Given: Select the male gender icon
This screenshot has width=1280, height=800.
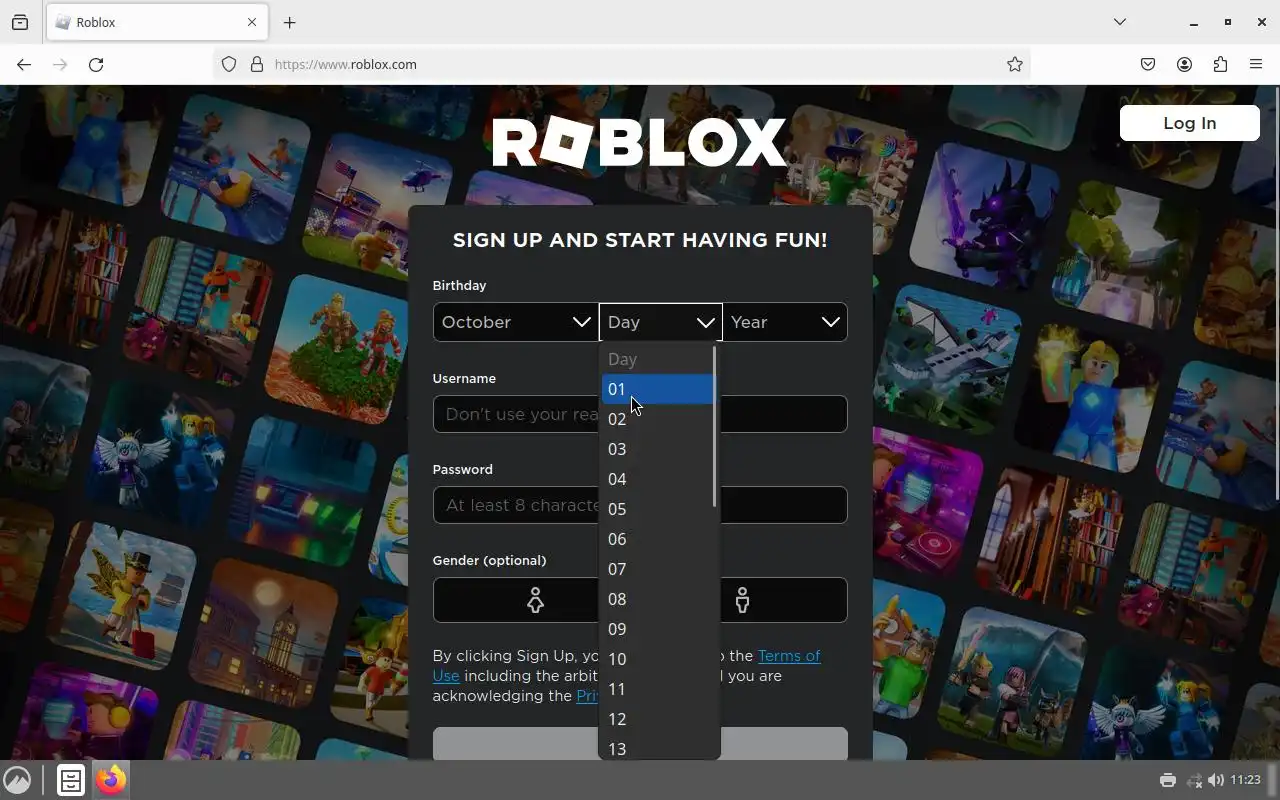Looking at the screenshot, I should (x=742, y=600).
